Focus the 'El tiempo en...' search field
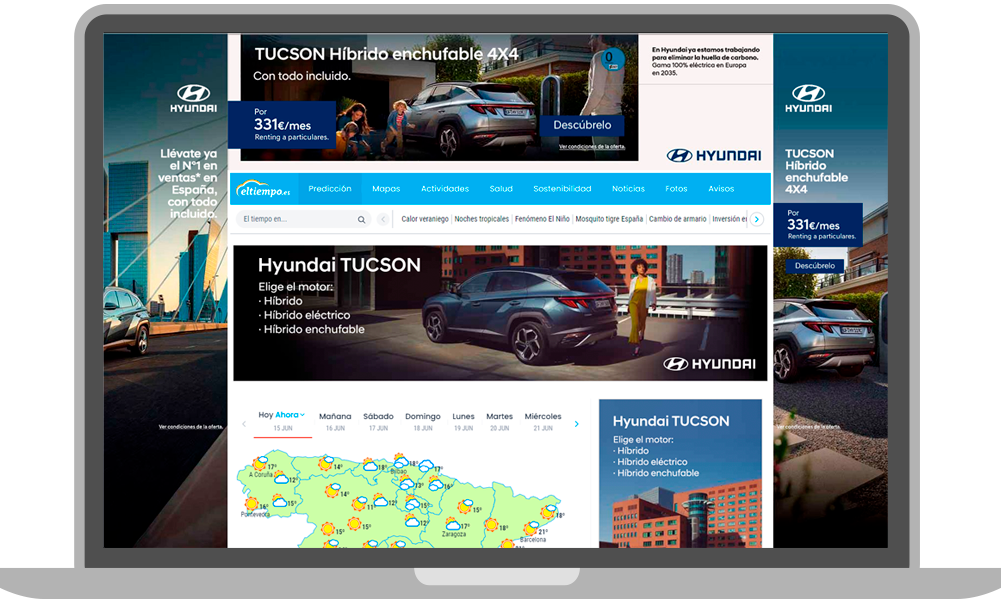This screenshot has height=602, width=1001. click(x=303, y=220)
